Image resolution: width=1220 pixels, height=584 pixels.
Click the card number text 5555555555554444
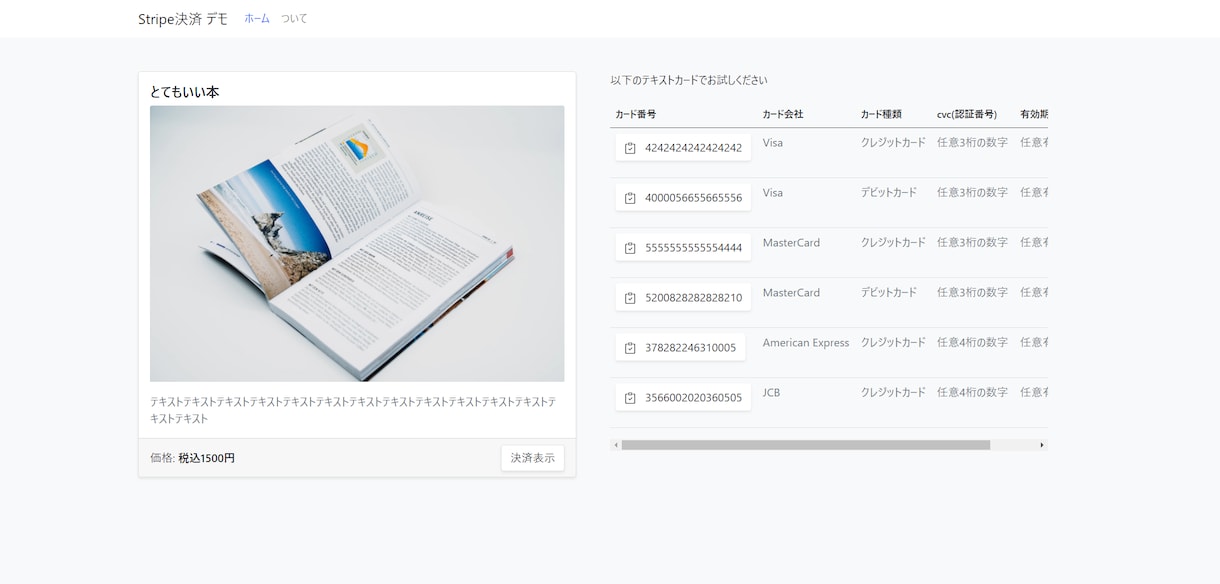point(693,248)
